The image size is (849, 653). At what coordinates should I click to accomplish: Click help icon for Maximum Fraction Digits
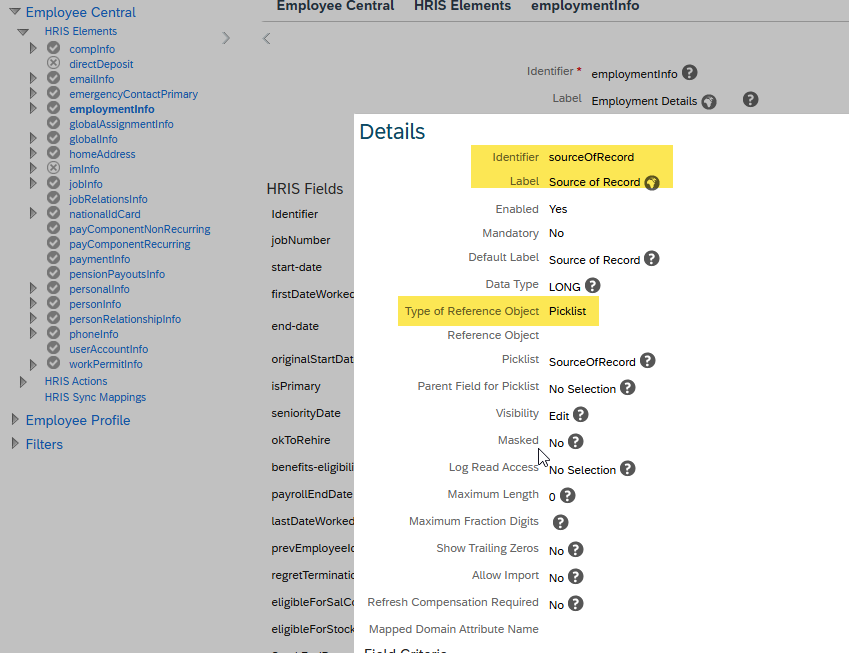(560, 523)
